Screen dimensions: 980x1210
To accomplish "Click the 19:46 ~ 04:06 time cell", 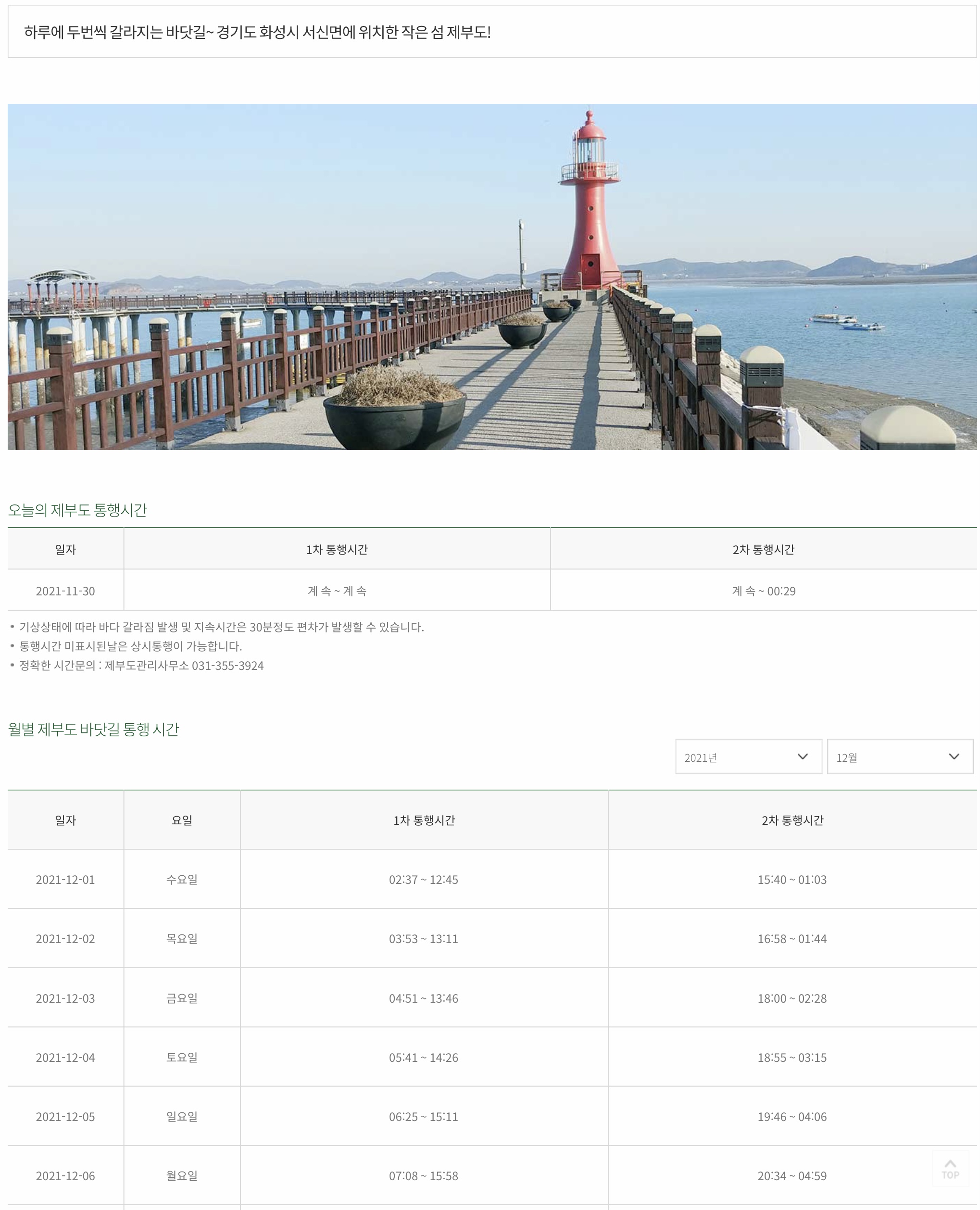I will click(792, 1116).
